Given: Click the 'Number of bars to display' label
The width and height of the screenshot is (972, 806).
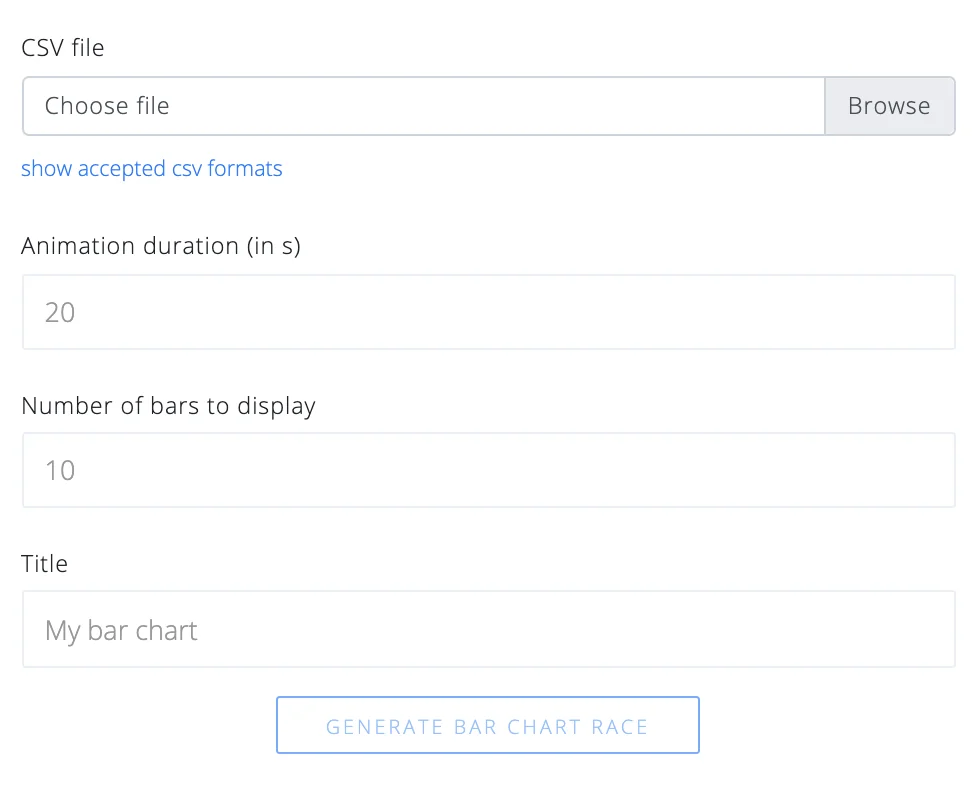Looking at the screenshot, I should coord(168,405).
